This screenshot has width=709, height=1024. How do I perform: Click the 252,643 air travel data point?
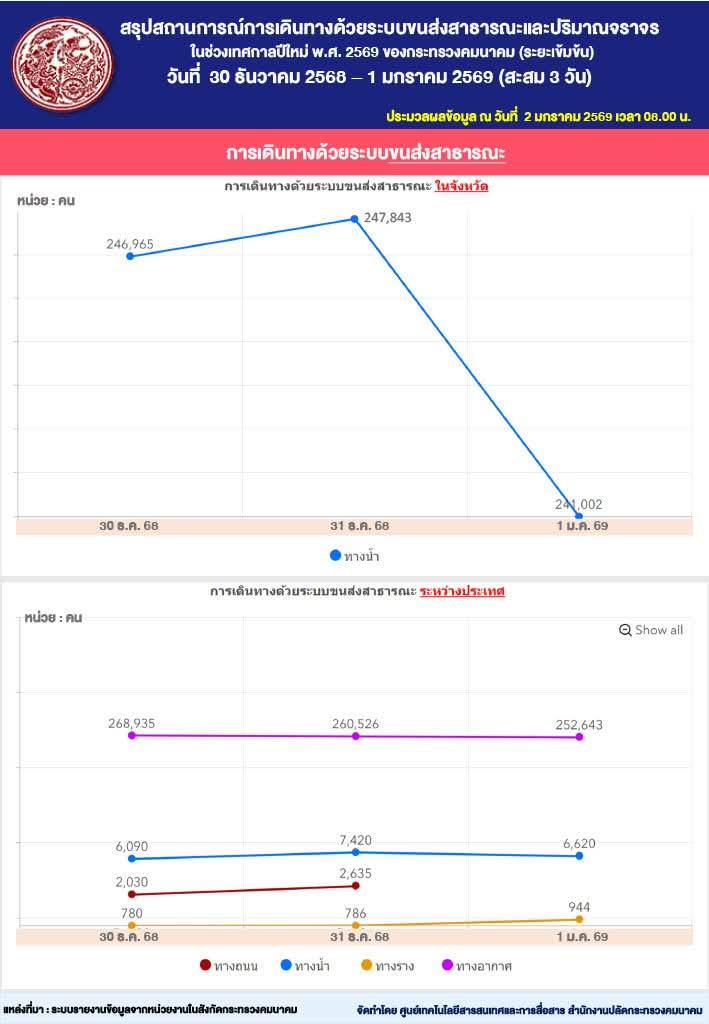coord(579,737)
